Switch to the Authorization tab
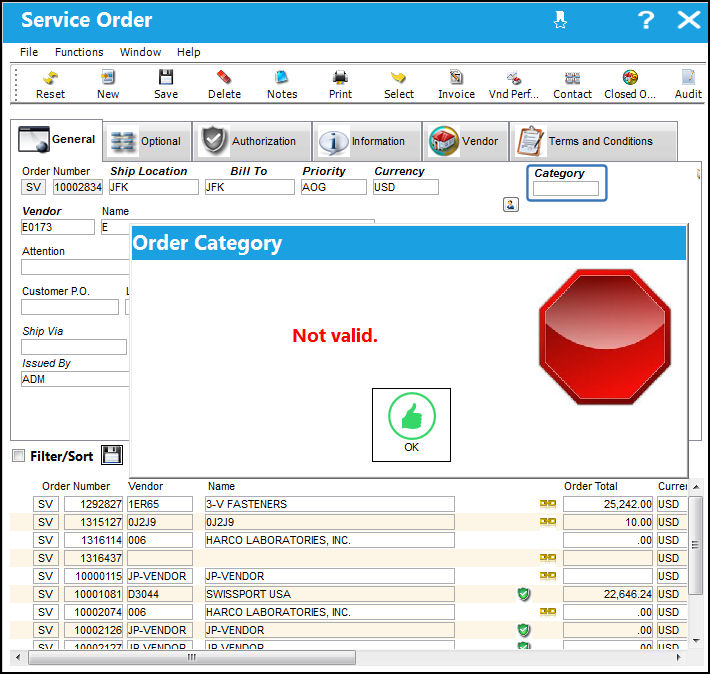The width and height of the screenshot is (710, 674). (252, 141)
